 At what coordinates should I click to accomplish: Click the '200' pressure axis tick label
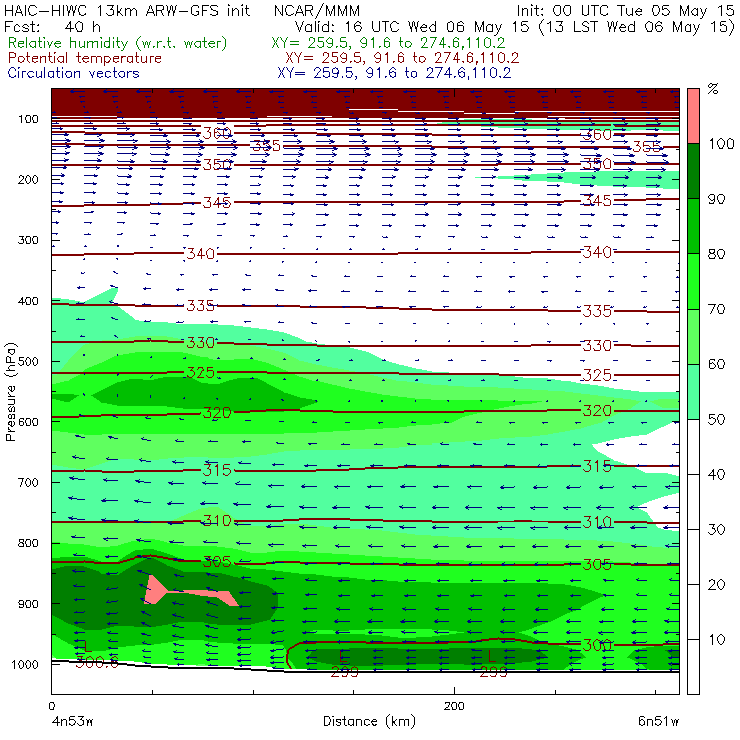[28, 179]
